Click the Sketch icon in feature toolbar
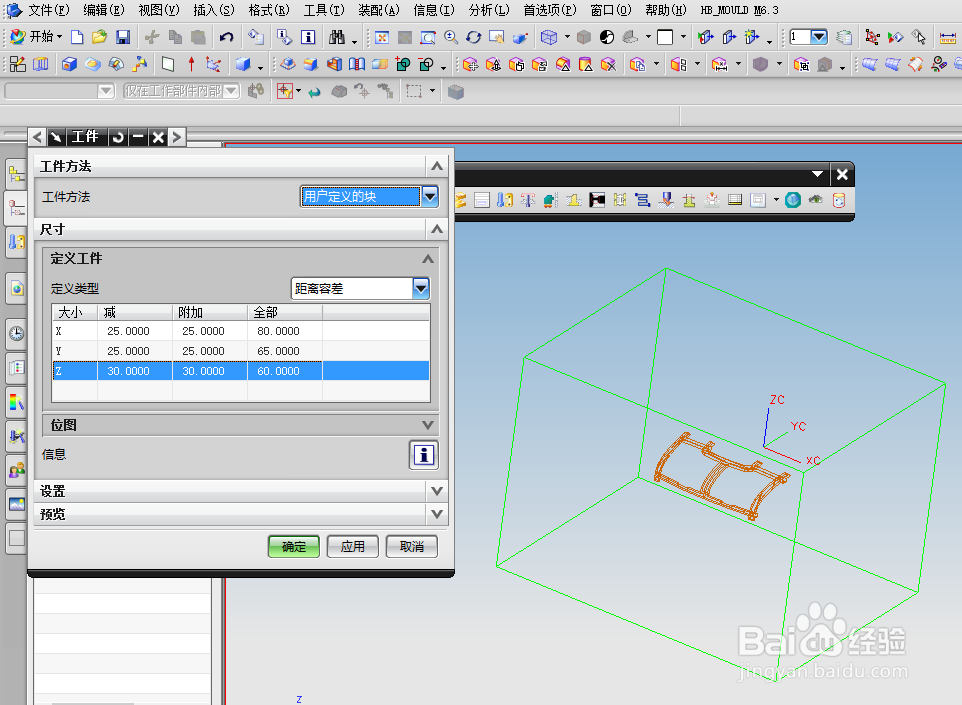This screenshot has height=705, width=962. pyautogui.click(x=18, y=64)
